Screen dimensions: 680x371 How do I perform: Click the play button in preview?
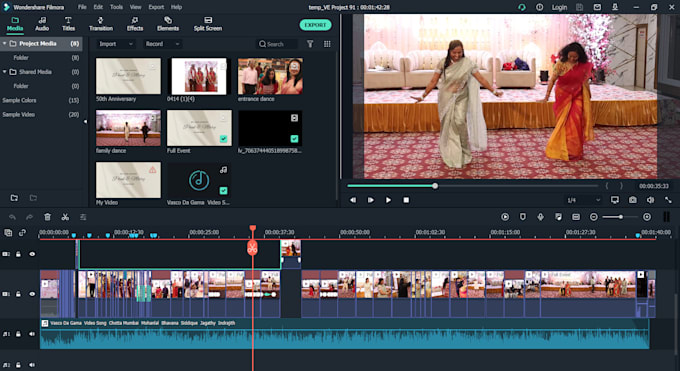388,200
